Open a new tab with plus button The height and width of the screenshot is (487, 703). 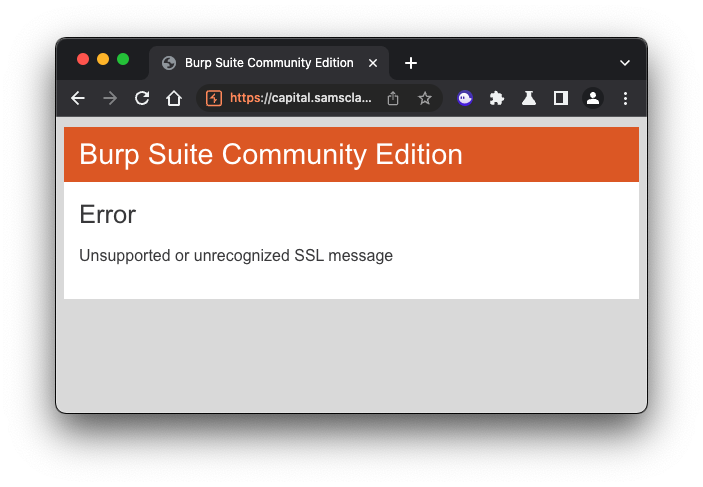(x=410, y=63)
